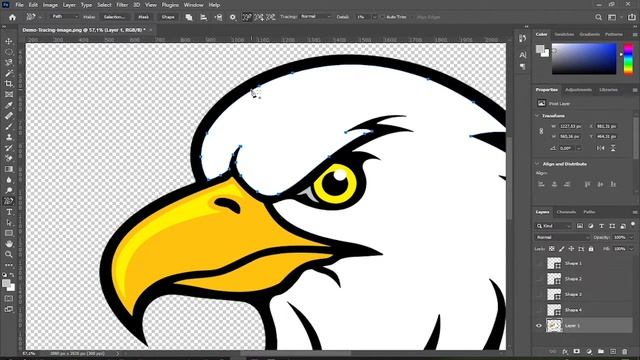Toggle lock position icon
This screenshot has width=640, height=360.
pyautogui.click(x=571, y=249)
